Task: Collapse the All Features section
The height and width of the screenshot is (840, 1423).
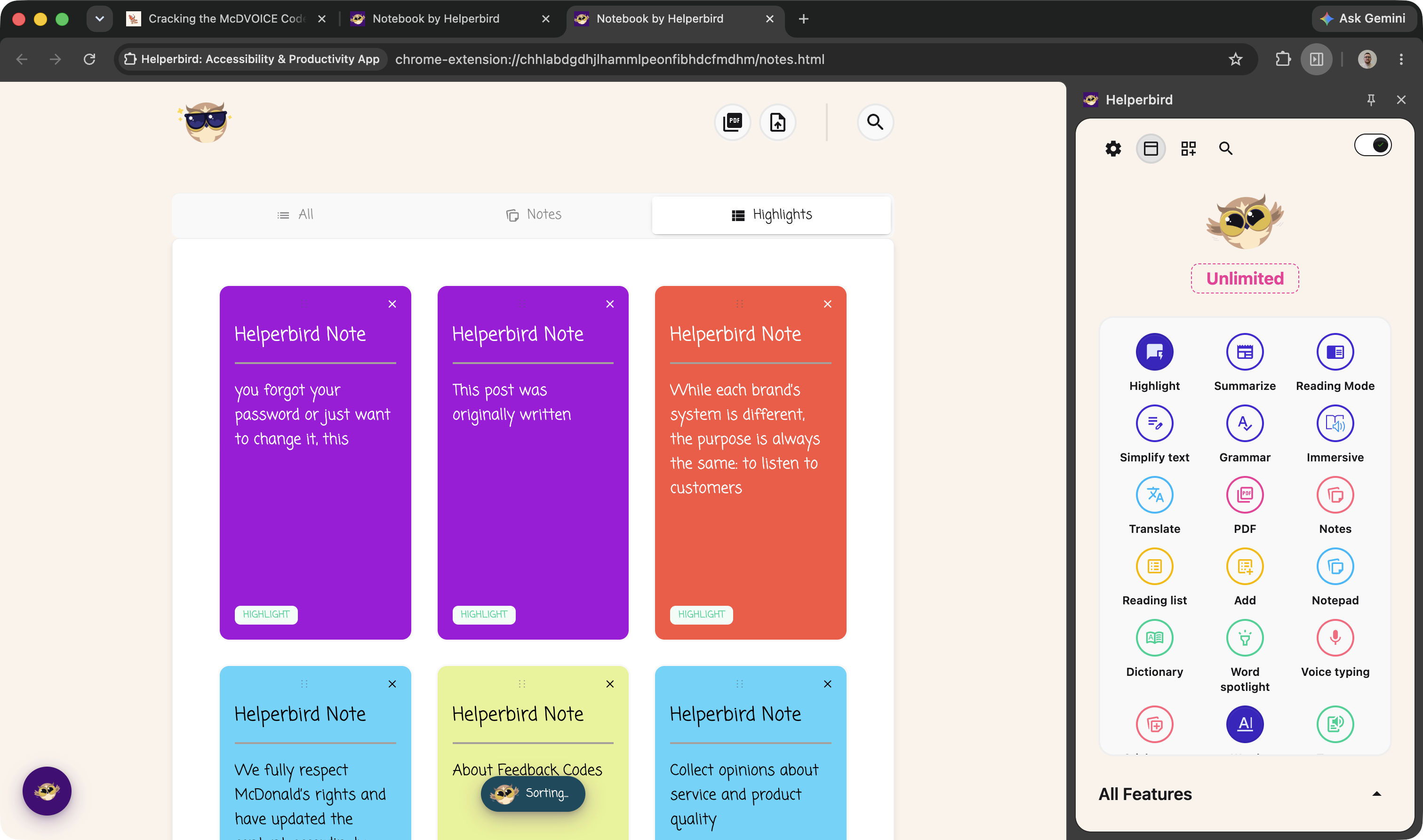Action: (1376, 793)
